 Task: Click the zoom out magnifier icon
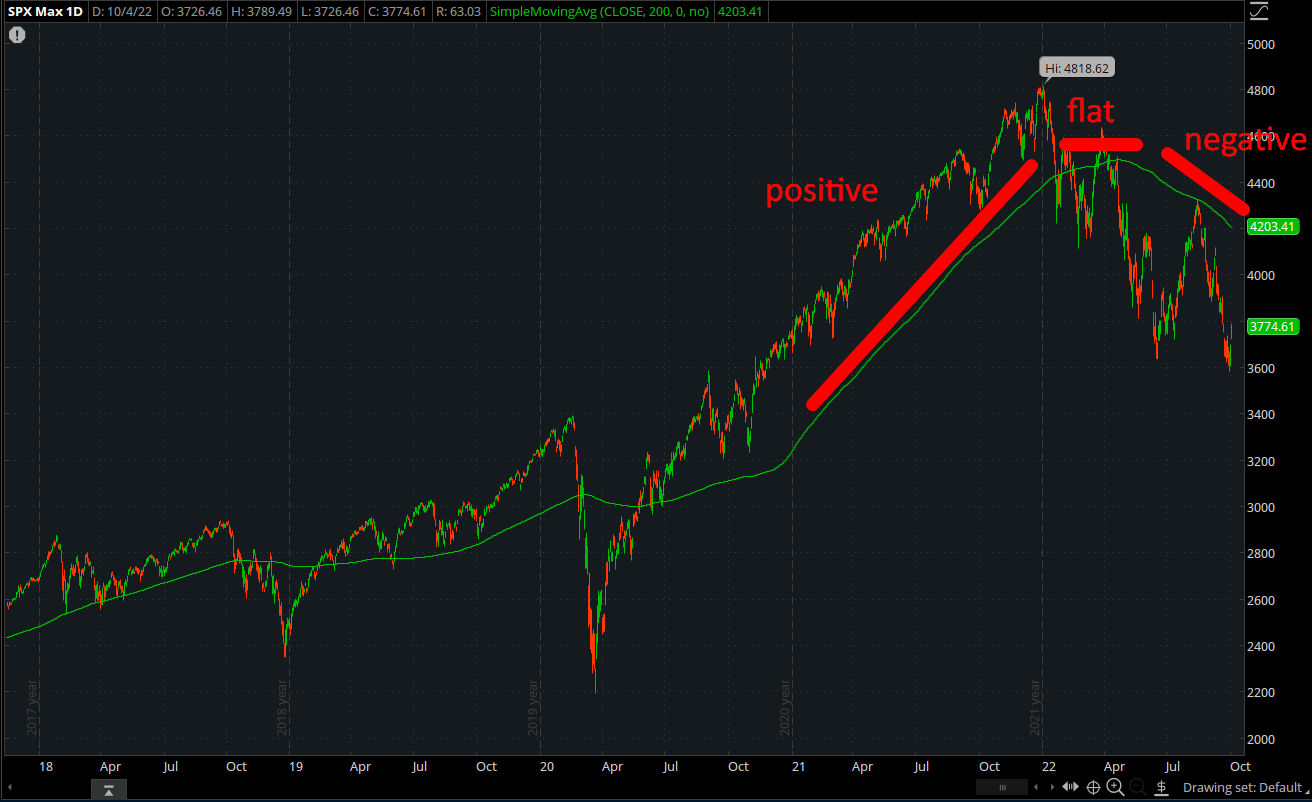1138,787
